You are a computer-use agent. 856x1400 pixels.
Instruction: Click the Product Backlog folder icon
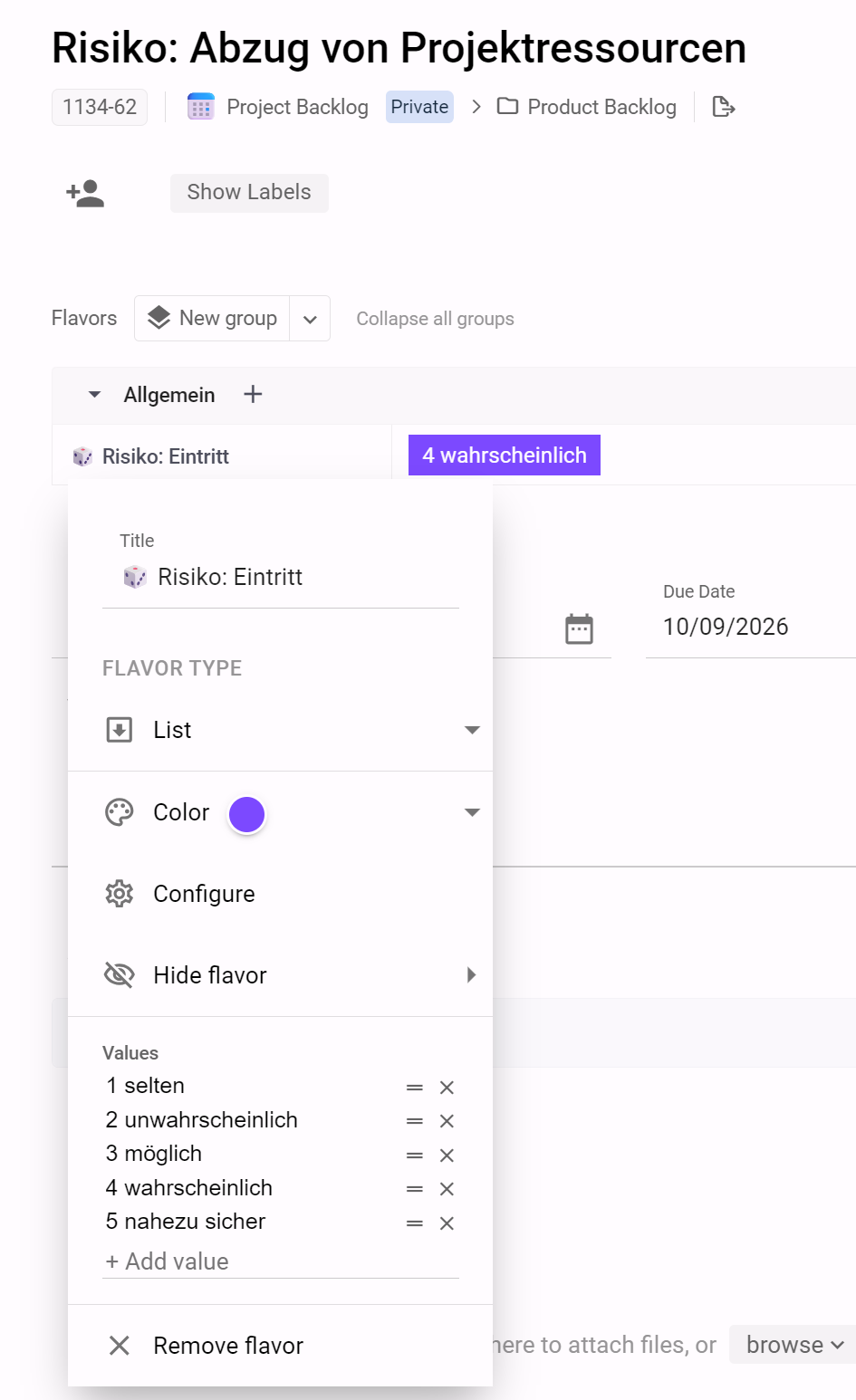(x=507, y=107)
